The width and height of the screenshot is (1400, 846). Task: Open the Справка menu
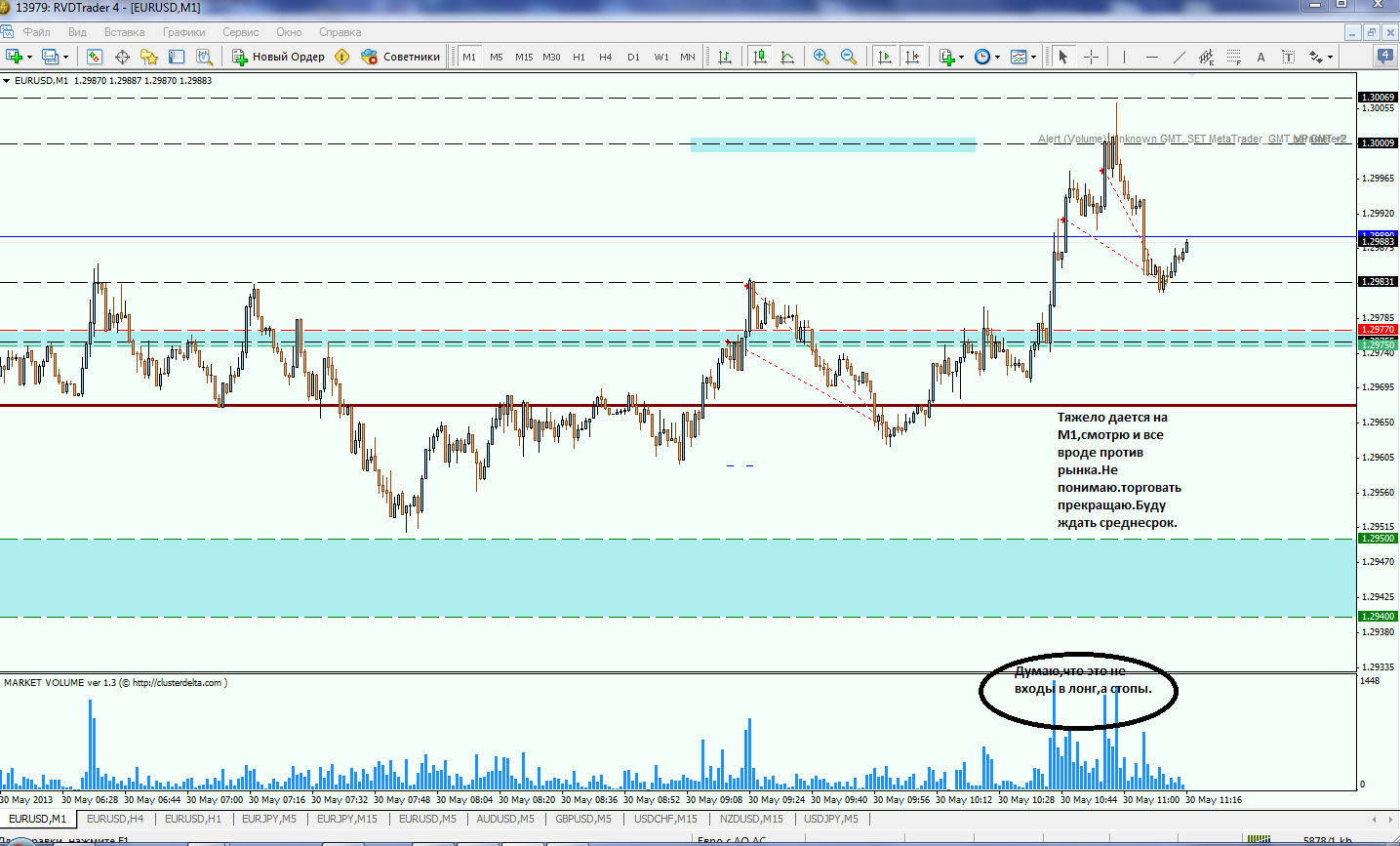340,32
